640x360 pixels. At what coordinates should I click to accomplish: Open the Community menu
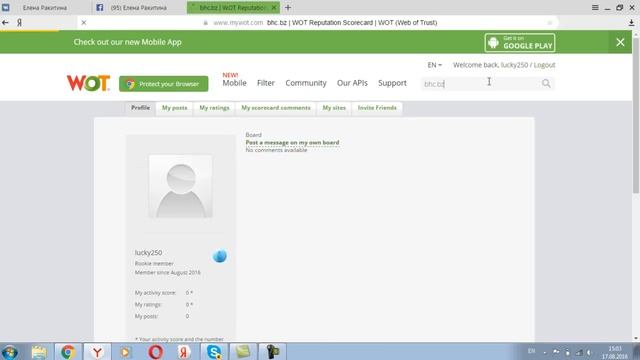point(306,83)
